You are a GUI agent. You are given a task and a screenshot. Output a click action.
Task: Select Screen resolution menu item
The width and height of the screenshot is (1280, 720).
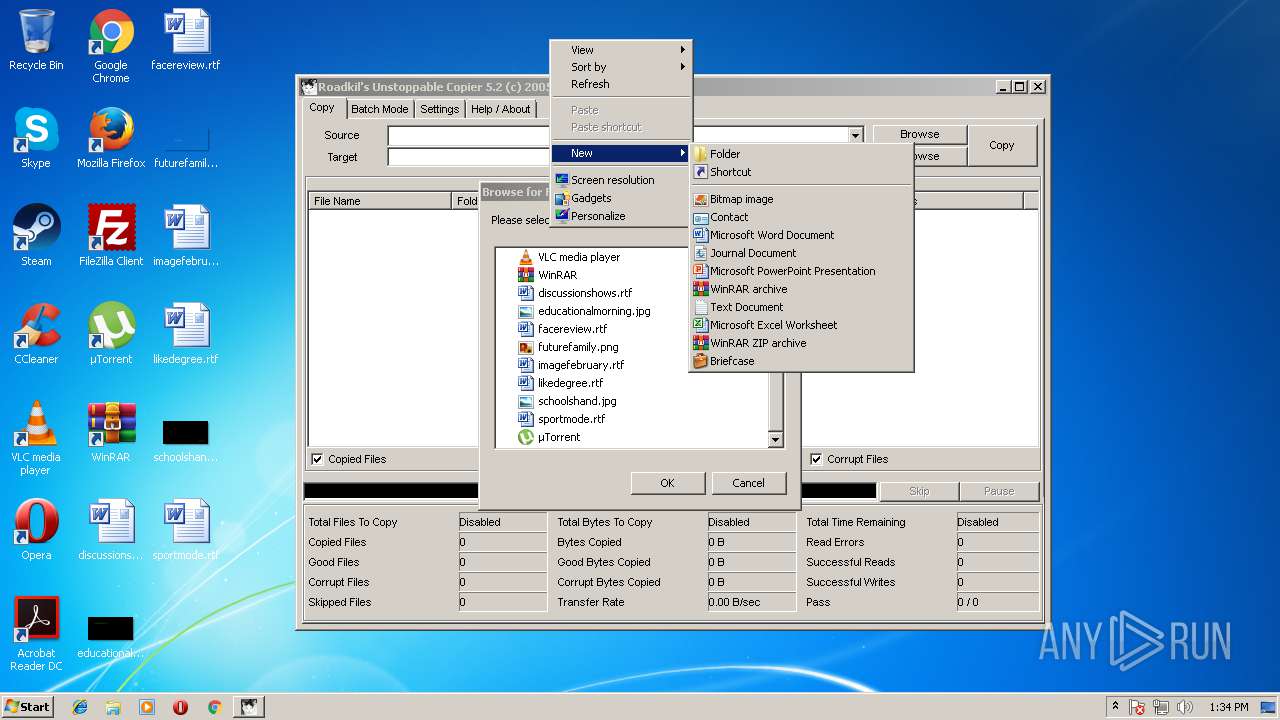[x=621, y=180]
